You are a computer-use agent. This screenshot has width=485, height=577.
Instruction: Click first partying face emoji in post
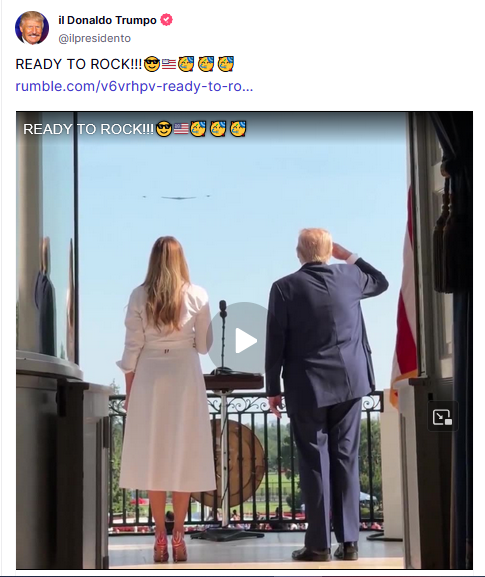coord(186,64)
